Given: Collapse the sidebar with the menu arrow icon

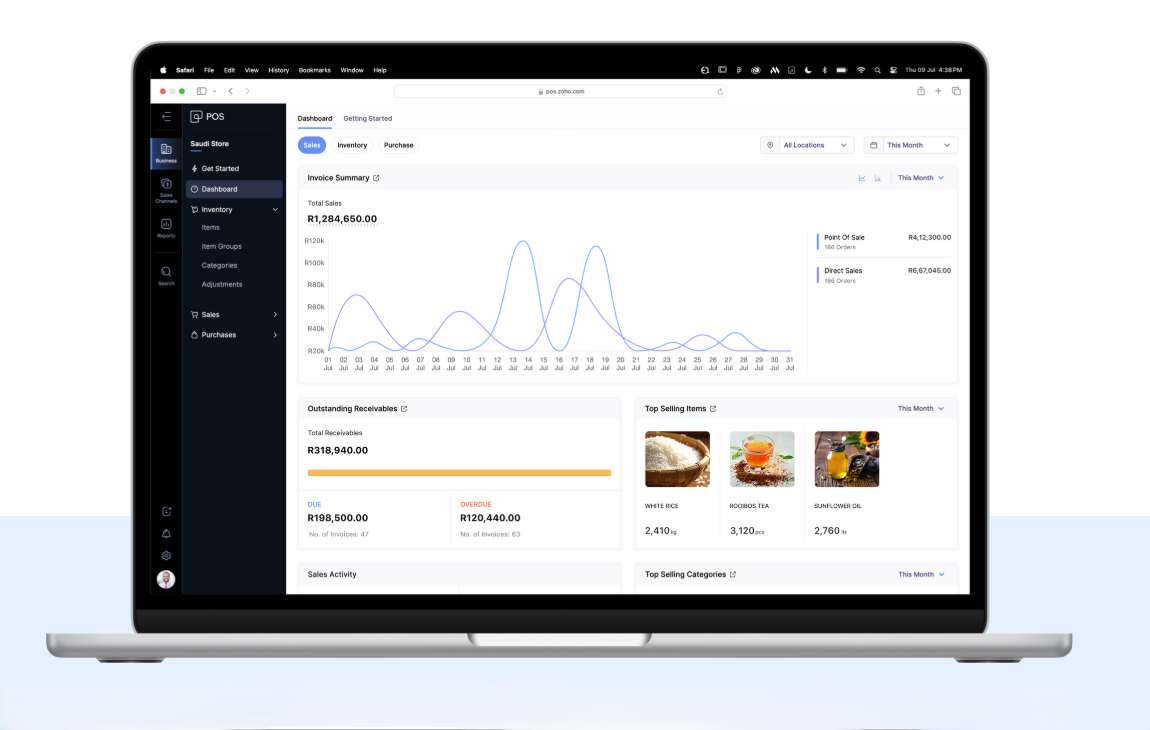Looking at the screenshot, I should (166, 117).
